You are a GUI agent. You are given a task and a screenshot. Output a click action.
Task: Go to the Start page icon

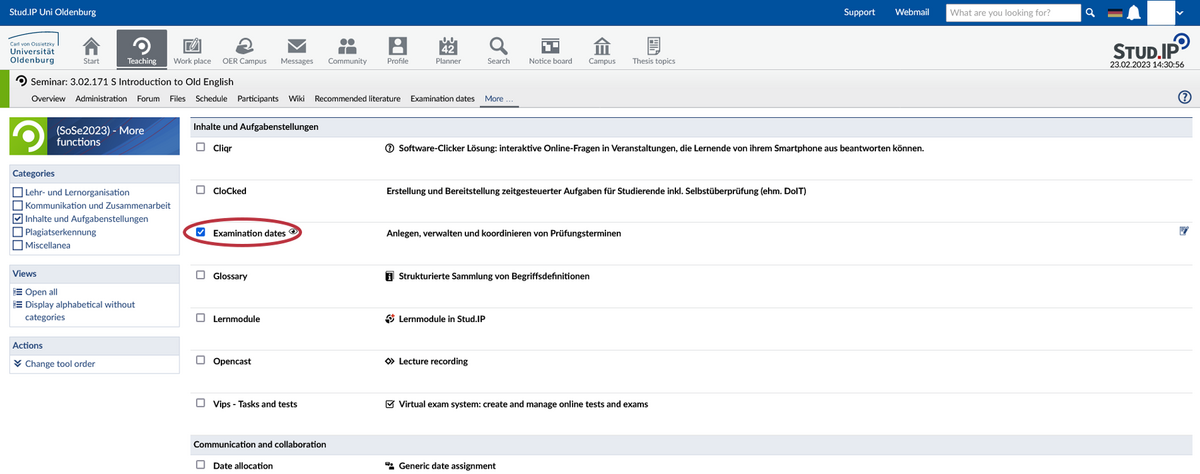pyautogui.click(x=91, y=47)
